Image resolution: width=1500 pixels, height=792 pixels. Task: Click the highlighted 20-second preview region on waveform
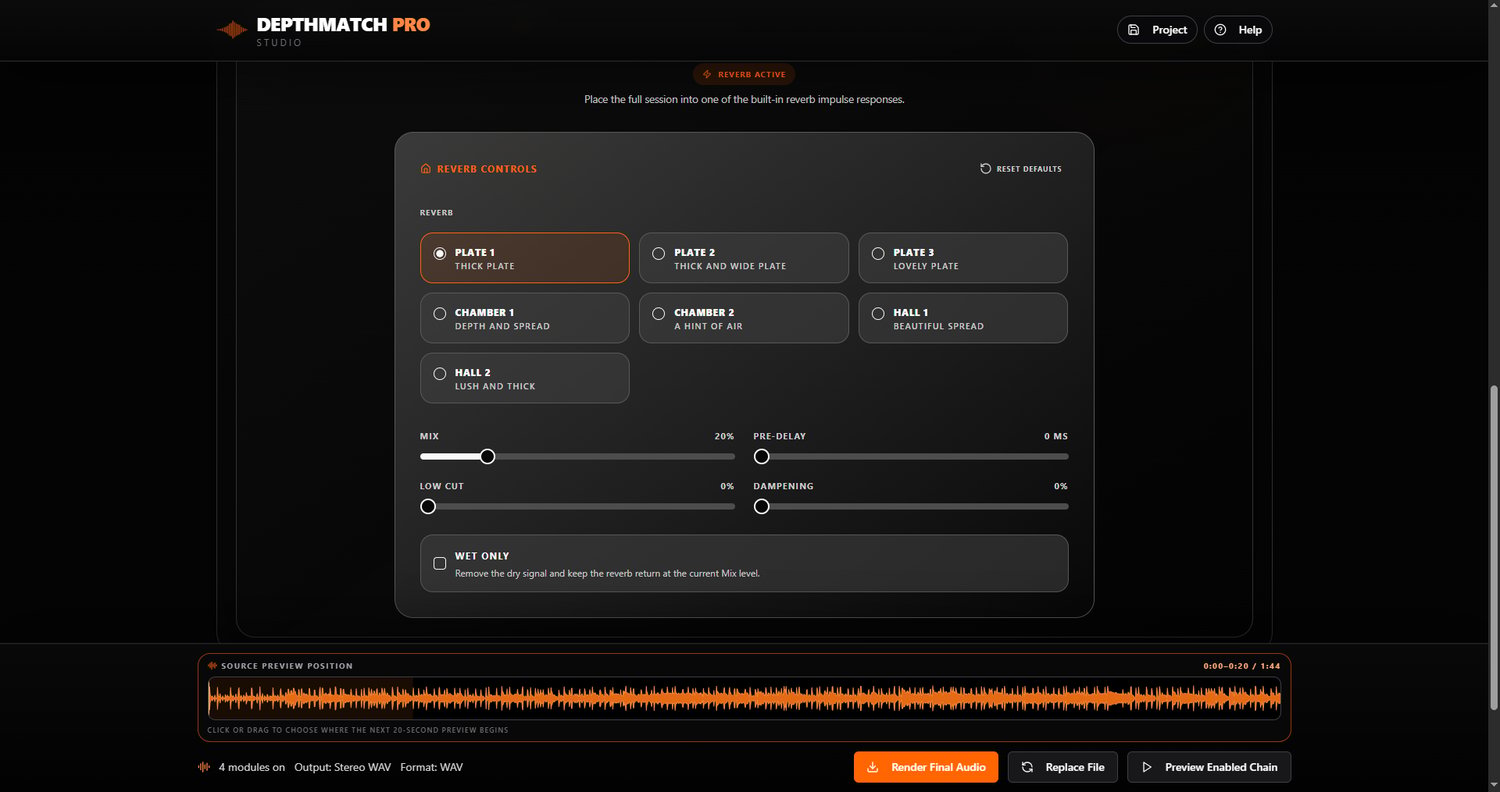310,698
